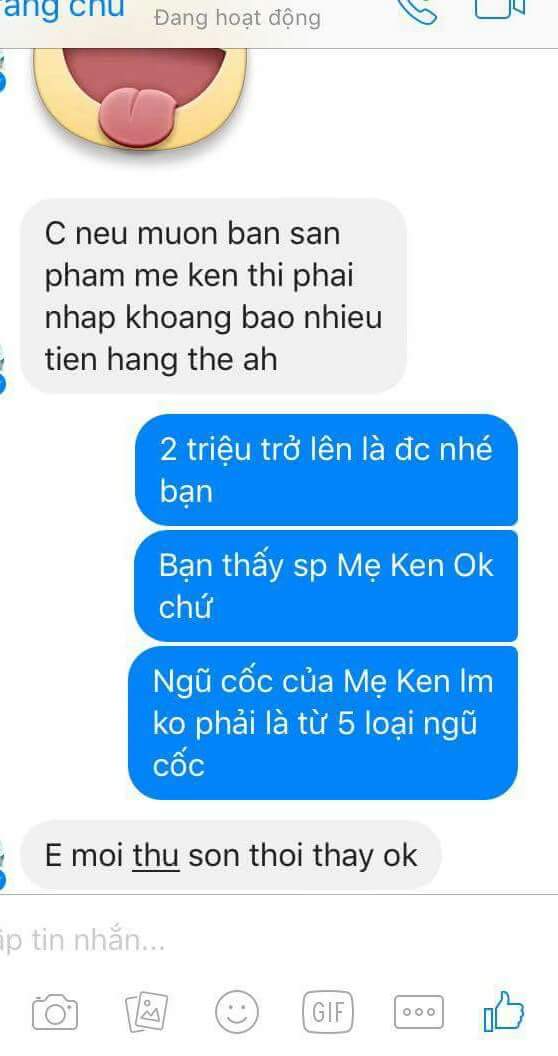Tap sender avatar beside 'tien hang the ah'

pyautogui.click(x=3, y=370)
